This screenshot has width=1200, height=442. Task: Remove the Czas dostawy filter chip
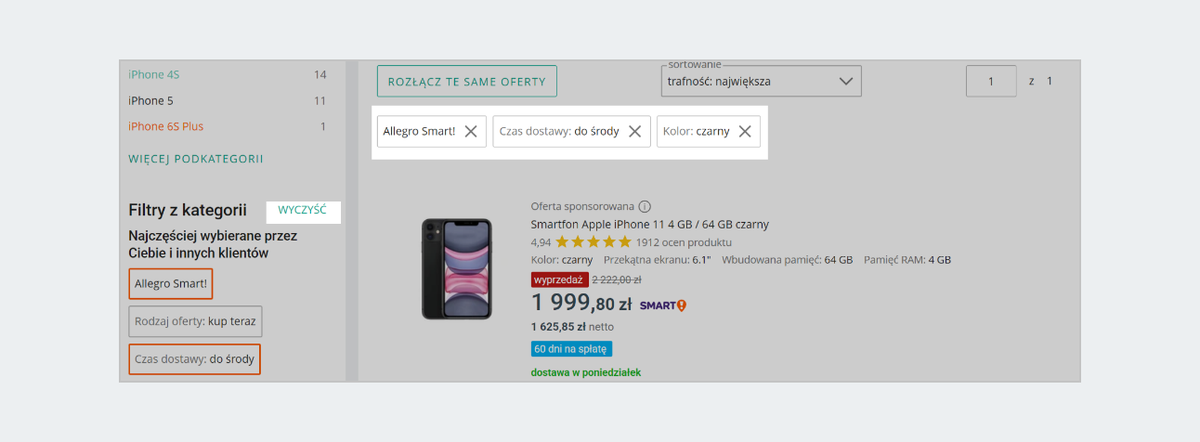click(x=634, y=132)
